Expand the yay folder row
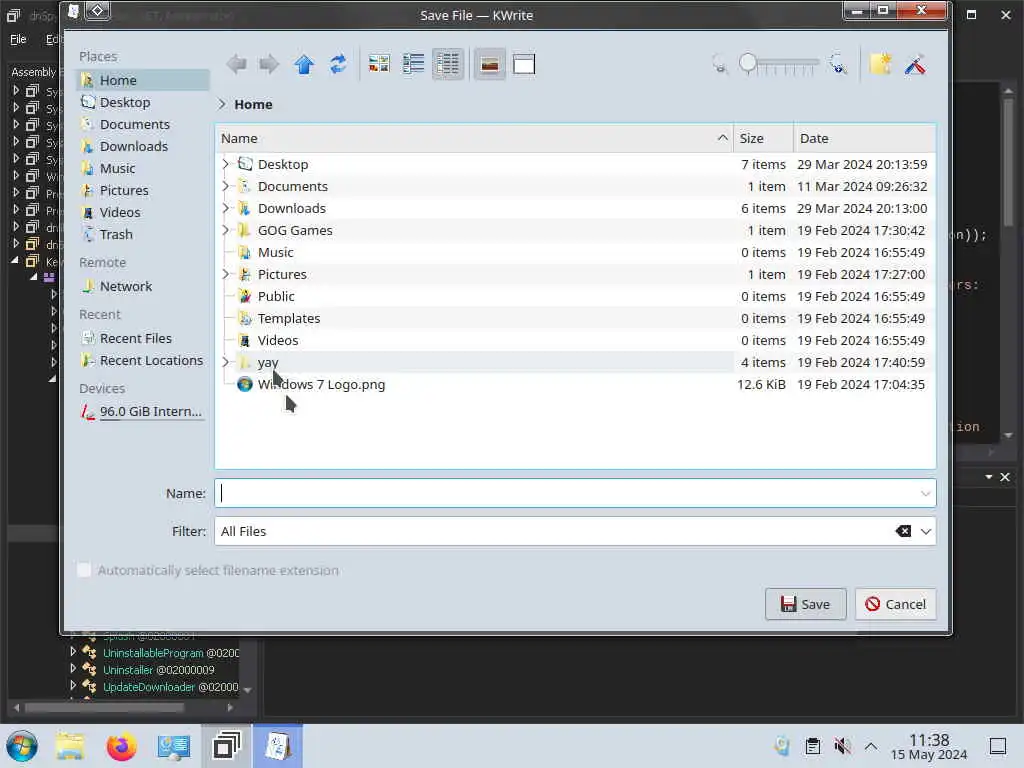Viewport: 1024px width, 768px height. tap(226, 362)
